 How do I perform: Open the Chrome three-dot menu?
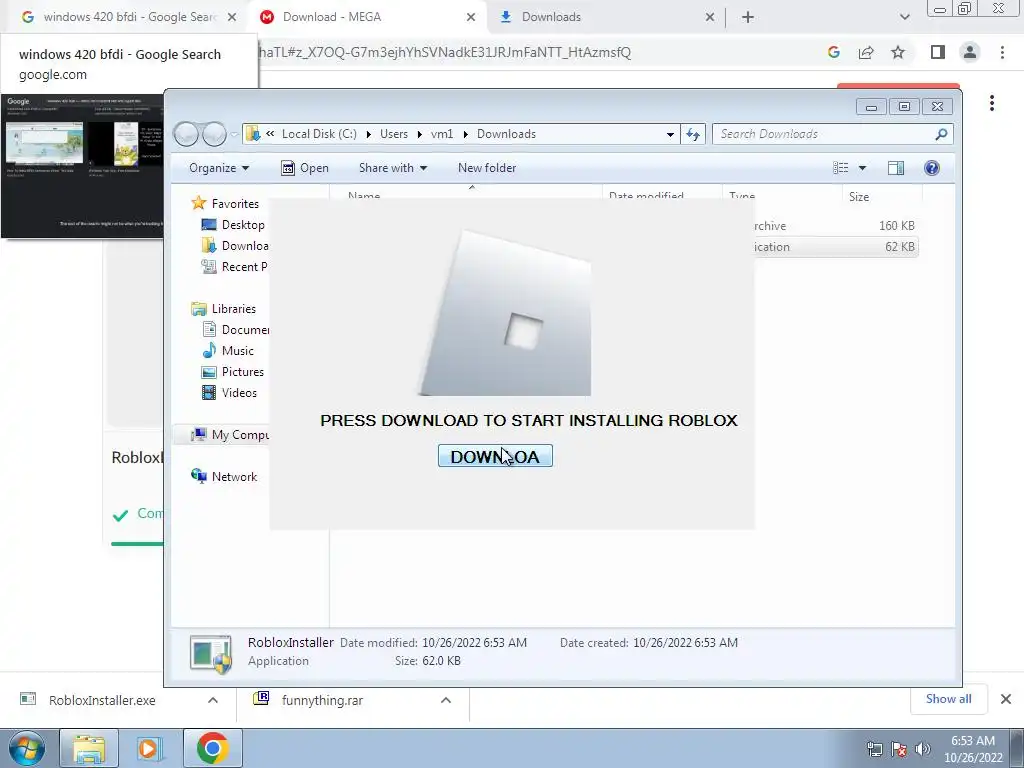pos(1002,52)
